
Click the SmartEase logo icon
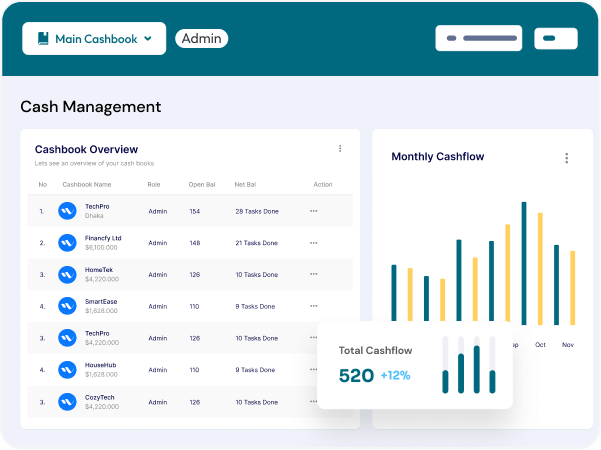coord(68,306)
